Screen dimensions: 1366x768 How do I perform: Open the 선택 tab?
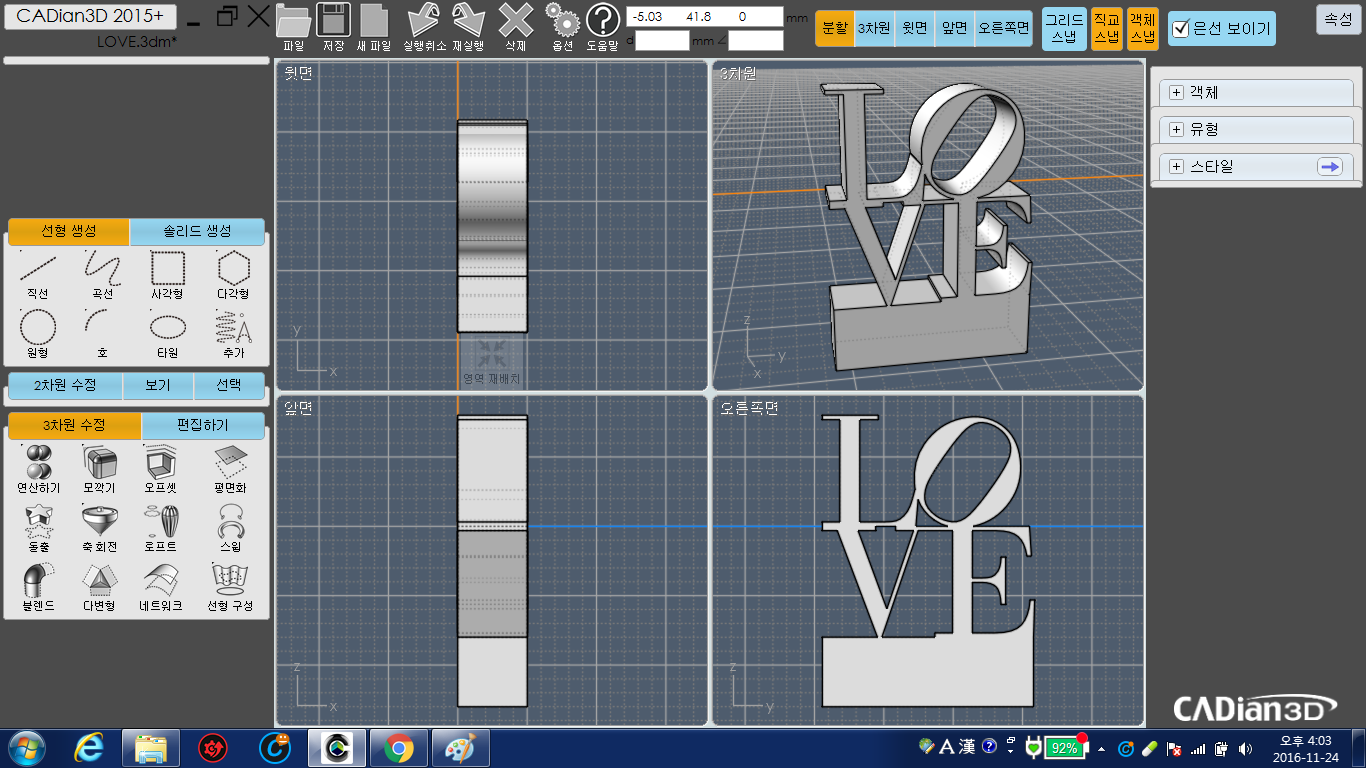[x=229, y=385]
